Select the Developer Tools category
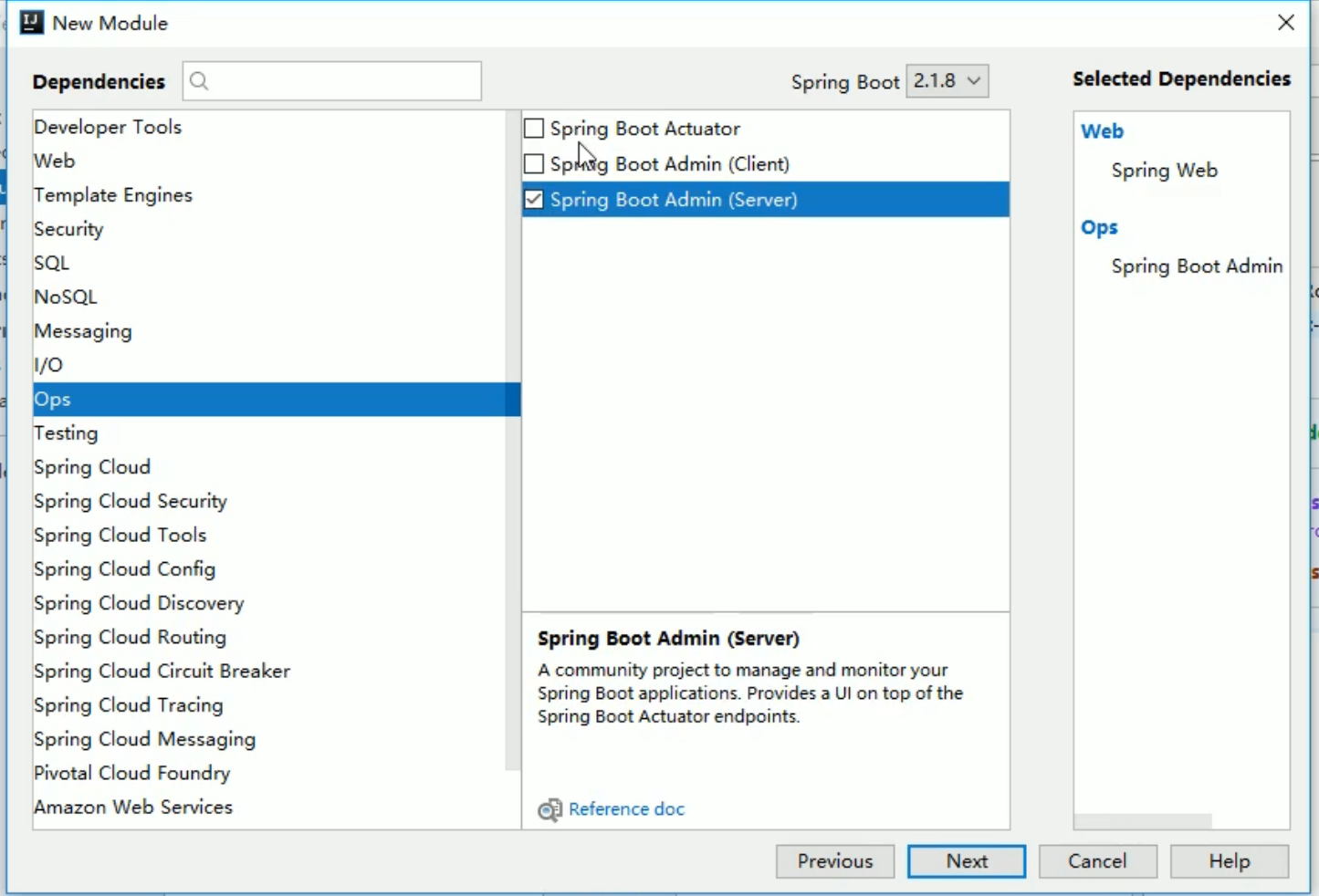1319x896 pixels. 269,127
